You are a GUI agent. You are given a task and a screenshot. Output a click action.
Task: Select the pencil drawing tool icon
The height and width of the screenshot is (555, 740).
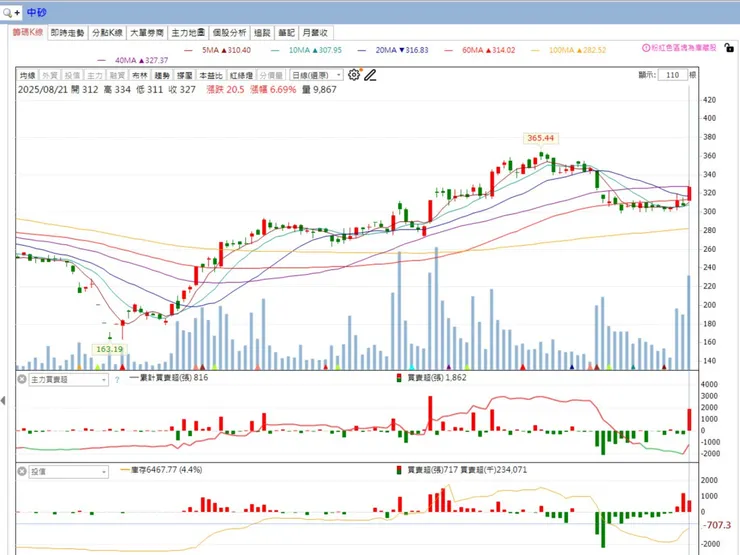tap(370, 75)
